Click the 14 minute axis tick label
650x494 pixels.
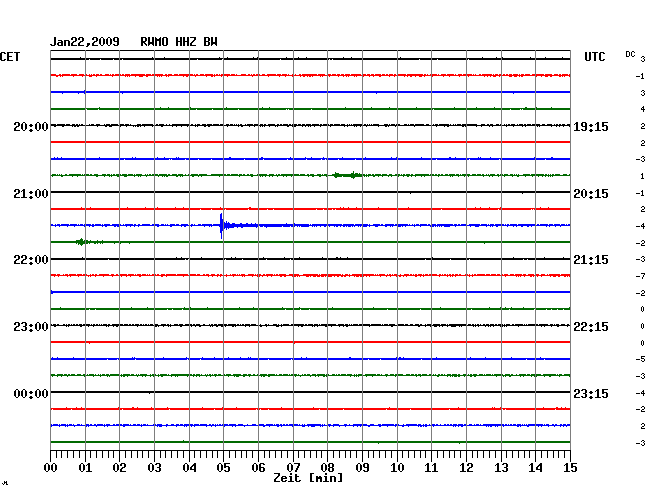pos(535,467)
